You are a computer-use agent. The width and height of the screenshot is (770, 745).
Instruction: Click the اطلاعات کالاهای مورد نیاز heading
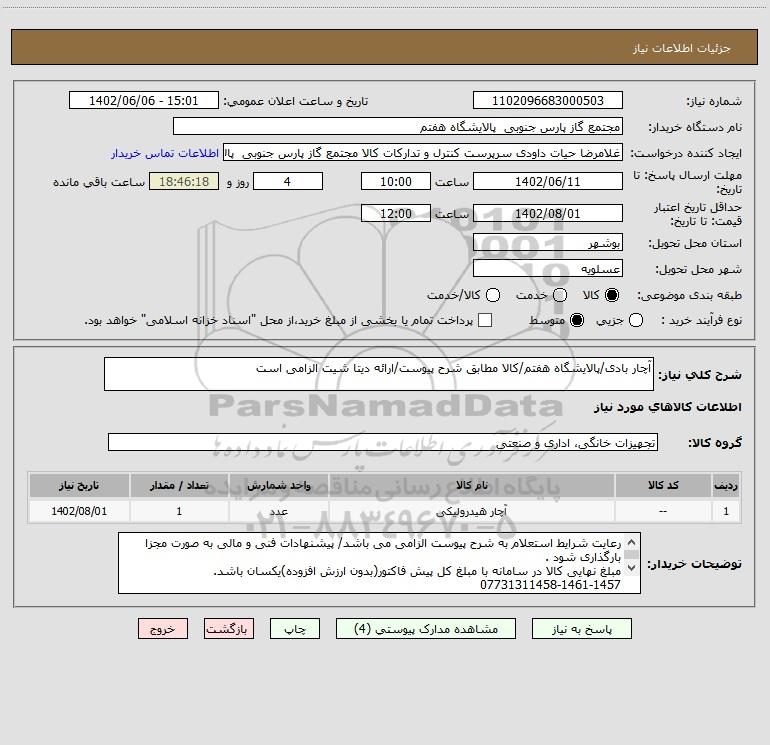click(668, 407)
